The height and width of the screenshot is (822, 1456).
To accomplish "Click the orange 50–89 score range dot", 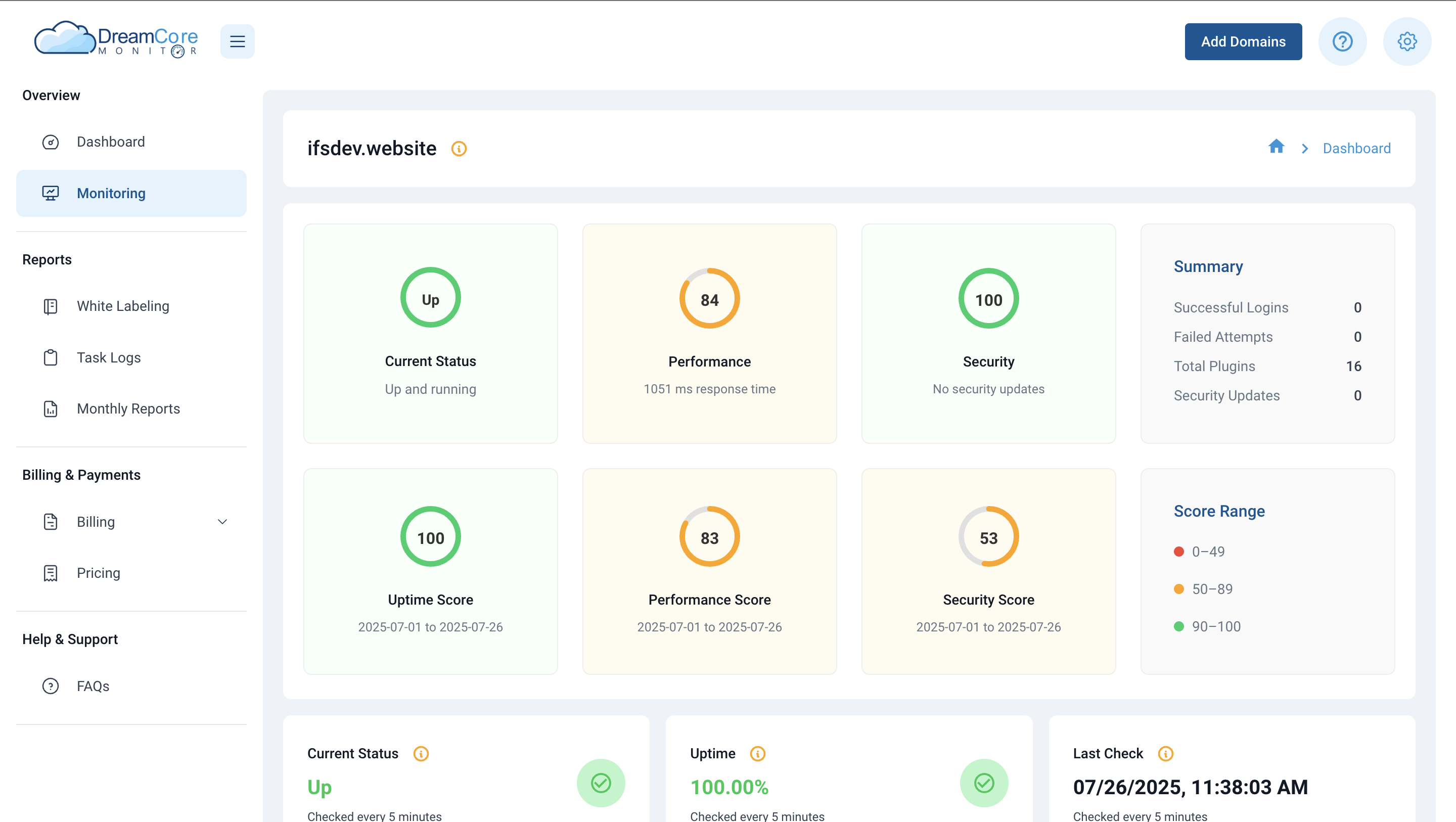I will tap(1178, 589).
